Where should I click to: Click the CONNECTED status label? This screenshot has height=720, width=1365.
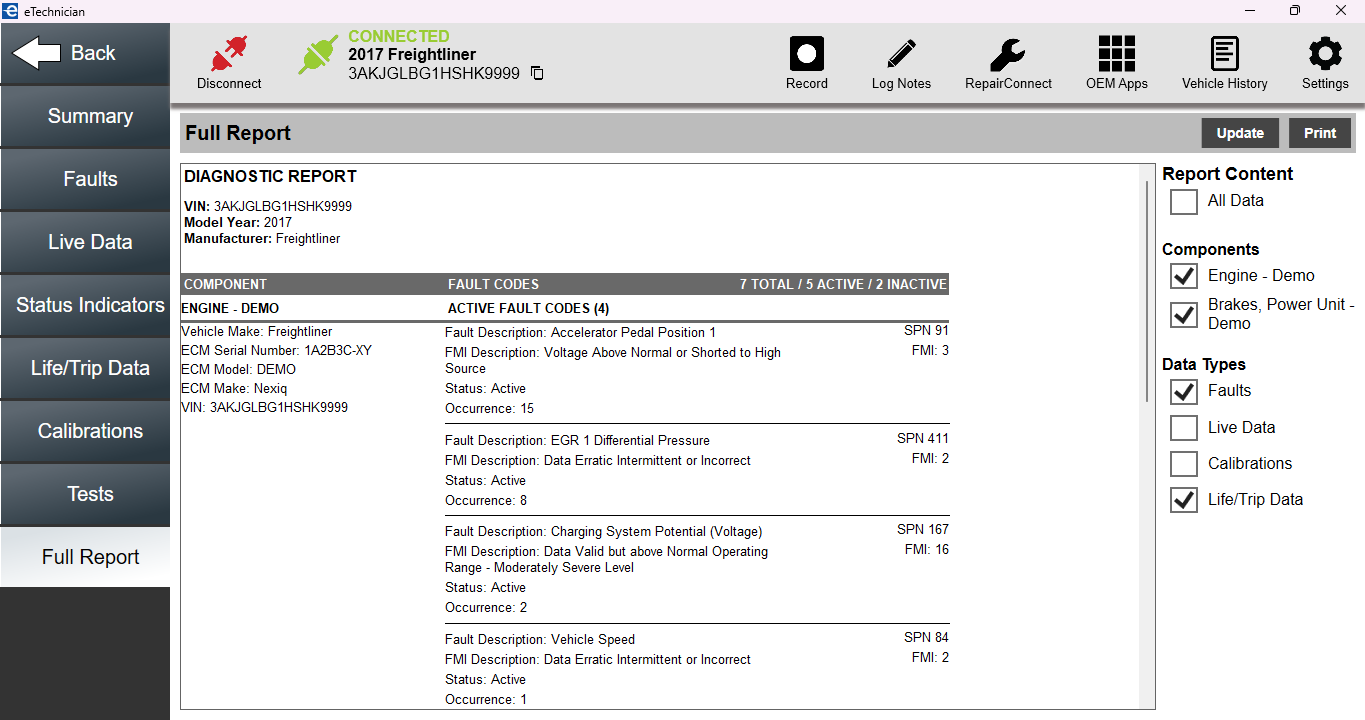pyautogui.click(x=398, y=37)
